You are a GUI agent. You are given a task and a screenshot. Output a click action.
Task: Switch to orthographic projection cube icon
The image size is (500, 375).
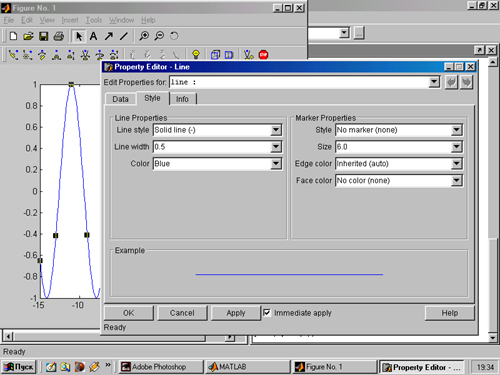[x=215, y=55]
